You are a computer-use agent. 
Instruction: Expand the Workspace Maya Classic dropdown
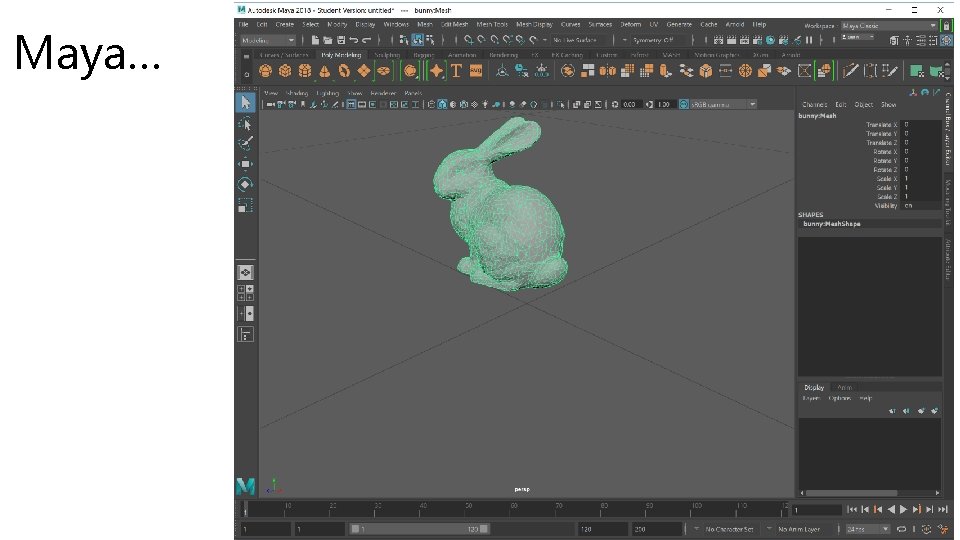(x=889, y=25)
